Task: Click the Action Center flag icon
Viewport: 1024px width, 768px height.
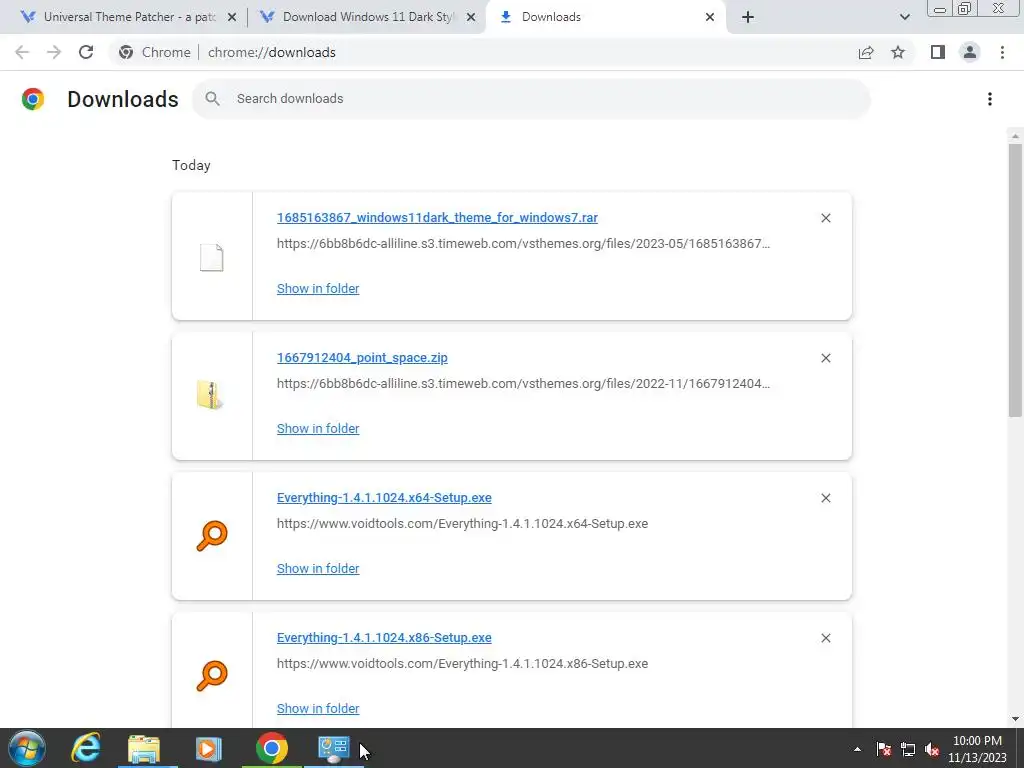Action: (884, 749)
